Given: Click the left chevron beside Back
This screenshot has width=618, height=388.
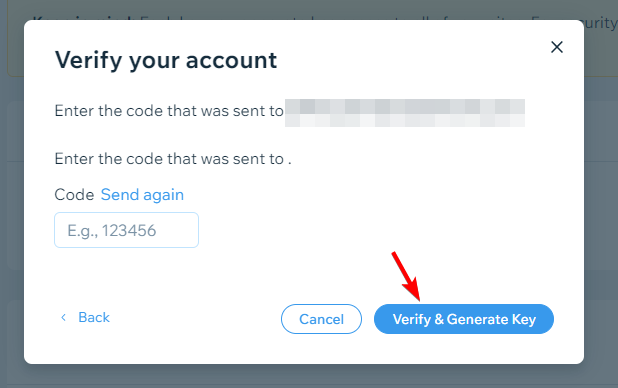Looking at the screenshot, I should point(63,317).
